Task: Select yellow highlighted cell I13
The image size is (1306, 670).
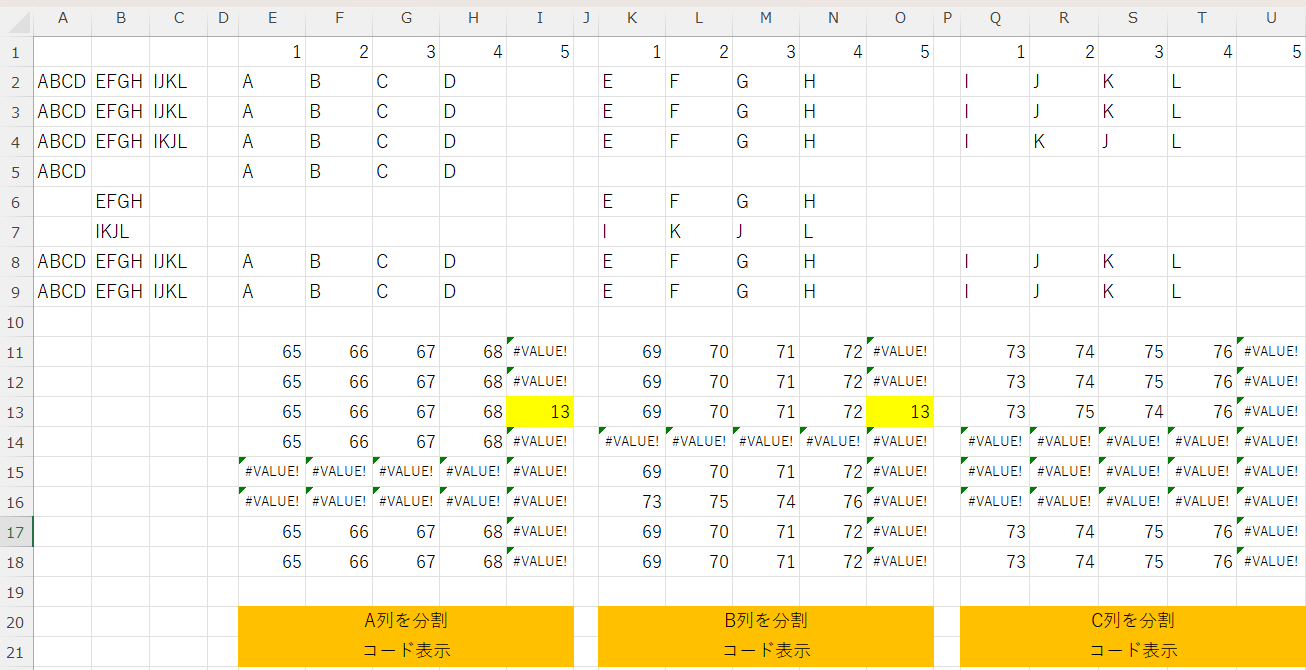Action: pos(540,412)
